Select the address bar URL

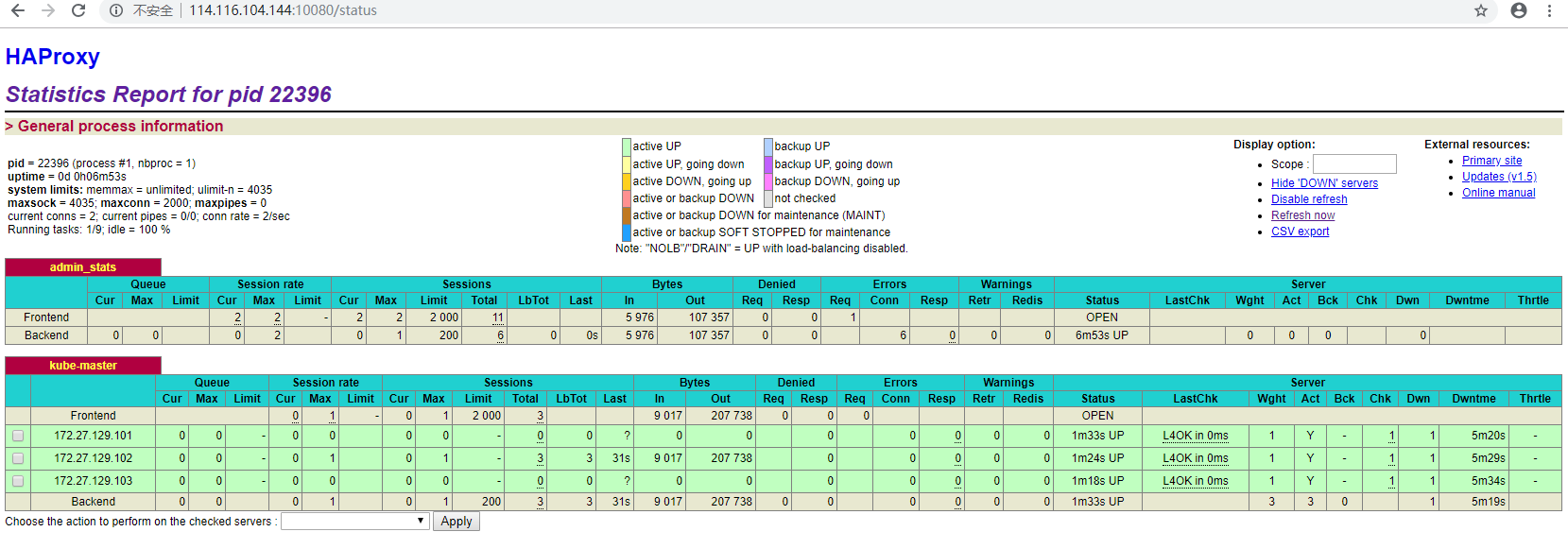tap(283, 10)
